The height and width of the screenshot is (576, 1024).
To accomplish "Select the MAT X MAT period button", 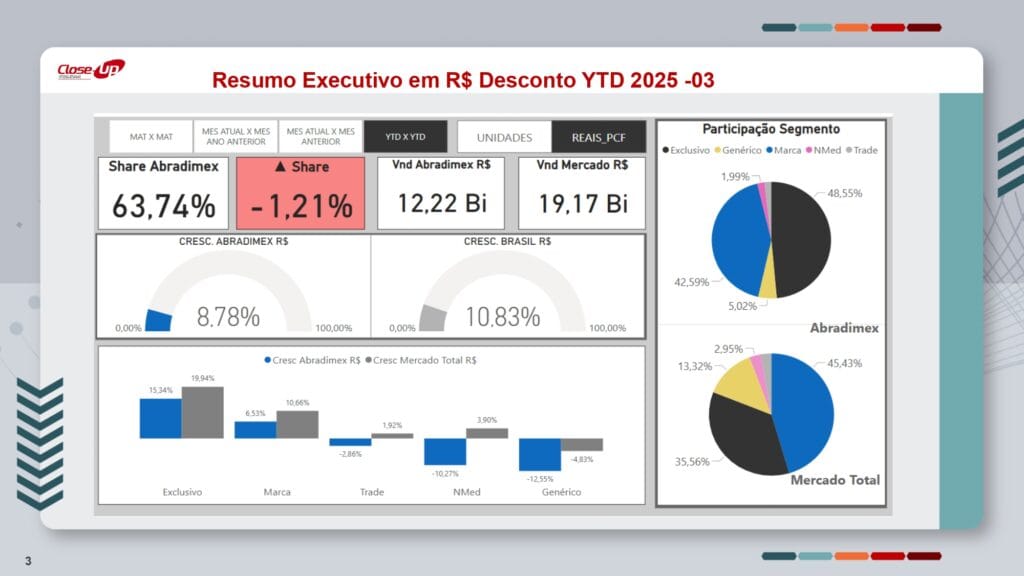I will click(x=151, y=136).
